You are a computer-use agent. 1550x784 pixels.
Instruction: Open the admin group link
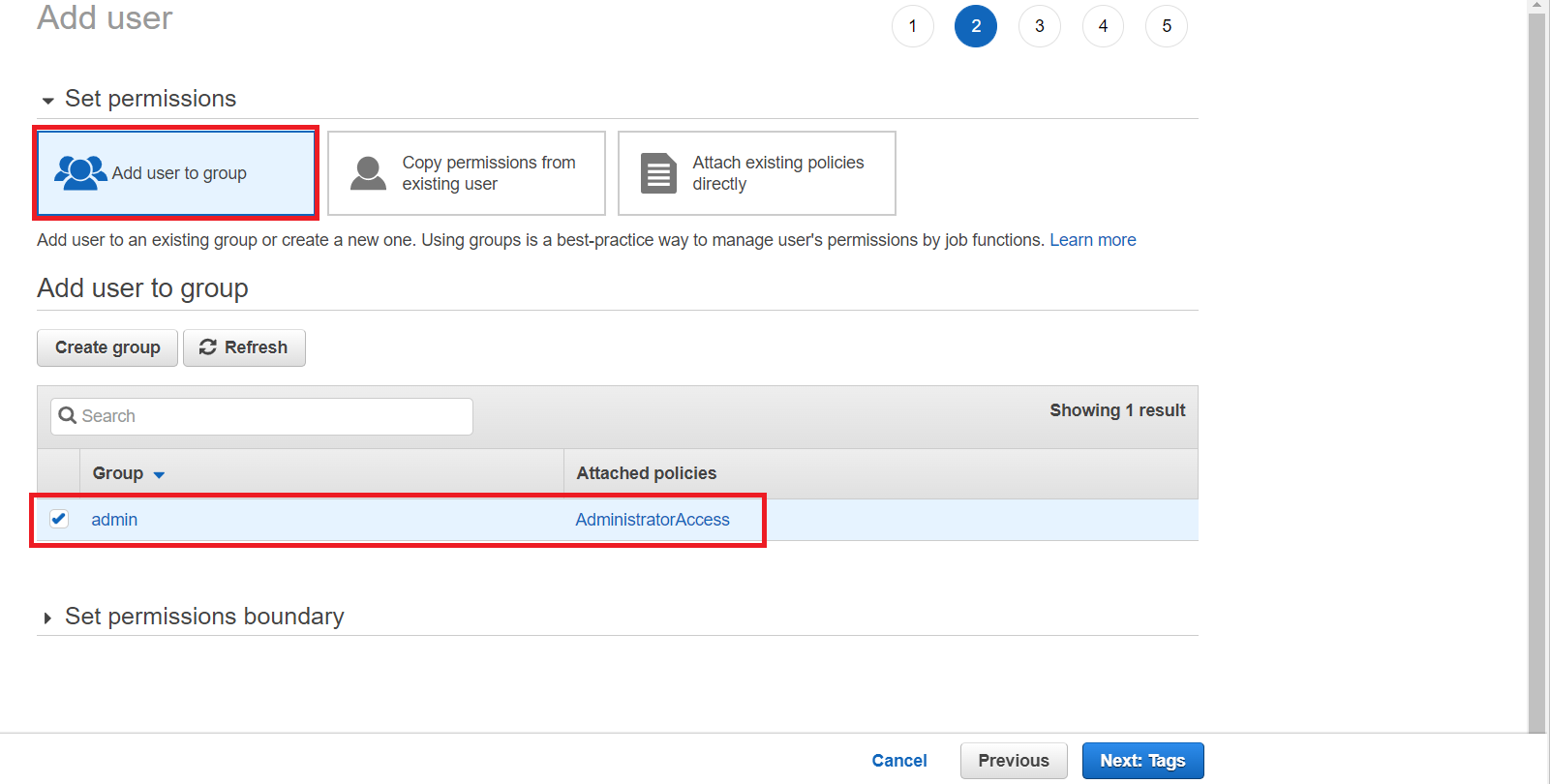114,520
